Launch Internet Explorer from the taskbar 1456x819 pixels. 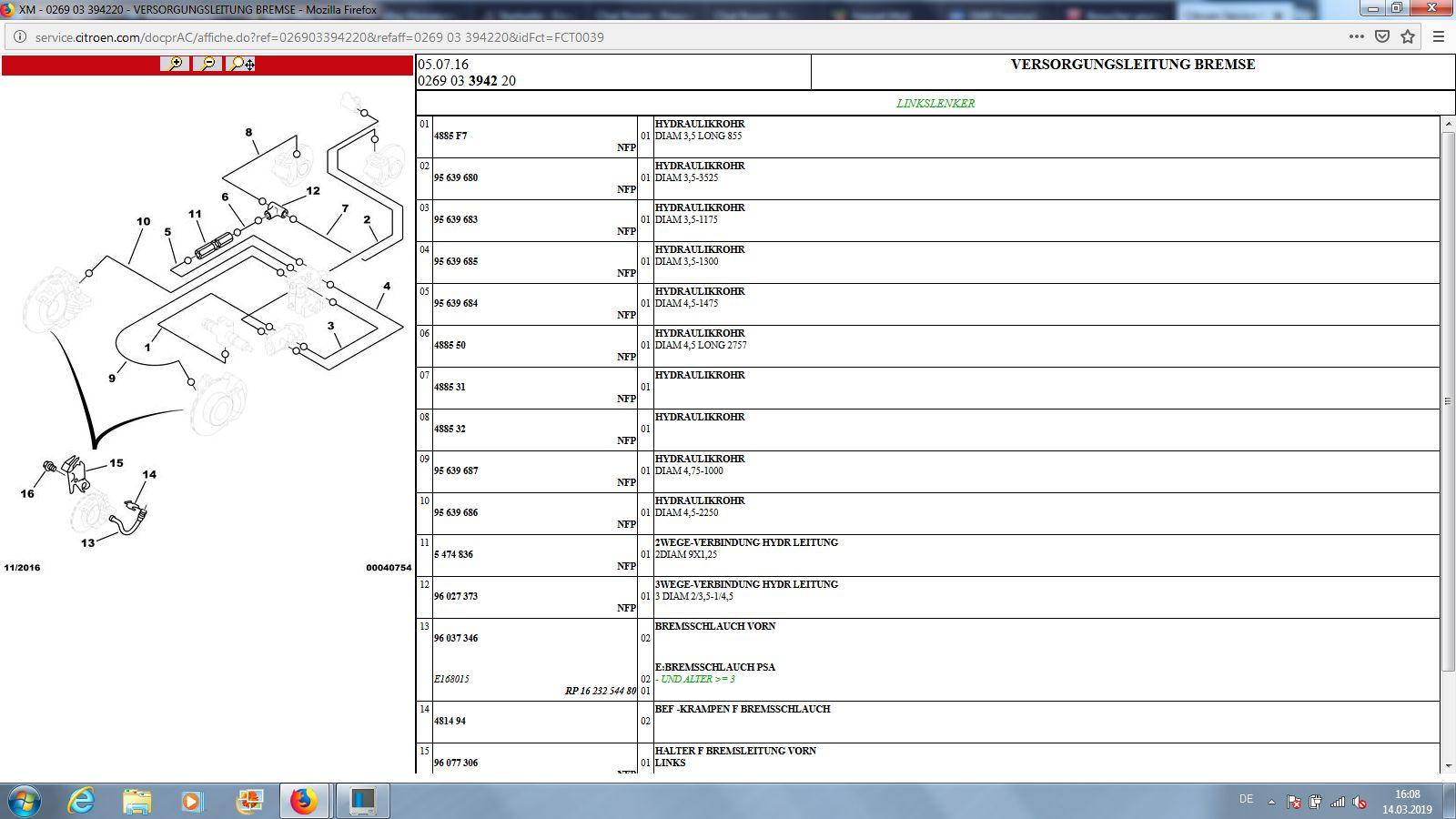tap(82, 802)
